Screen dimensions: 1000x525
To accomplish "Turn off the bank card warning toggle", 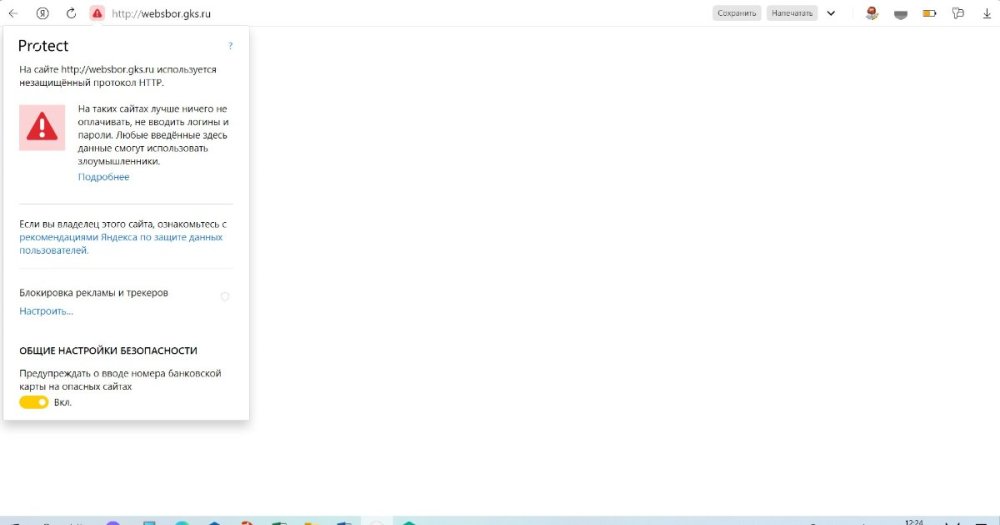I will coord(34,403).
